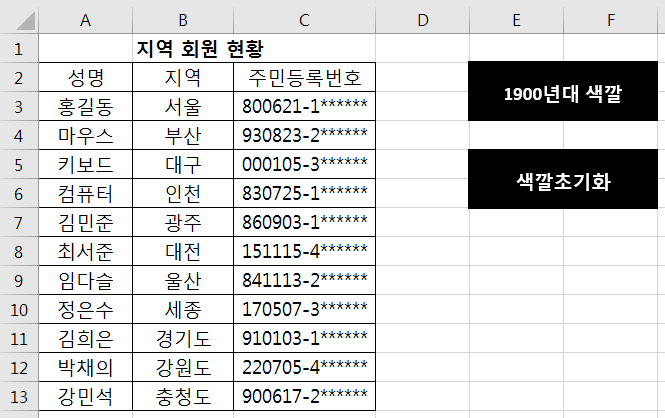The image size is (665, 418).
Task: Select the cell with 860903-1******
Action: pyautogui.click(x=305, y=223)
